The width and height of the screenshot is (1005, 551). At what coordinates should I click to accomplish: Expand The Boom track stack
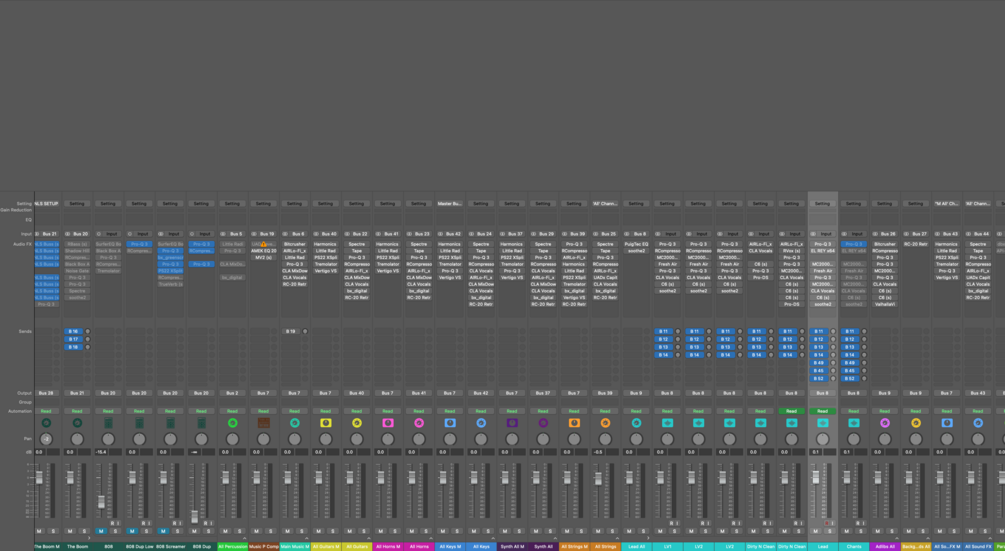(x=88, y=539)
